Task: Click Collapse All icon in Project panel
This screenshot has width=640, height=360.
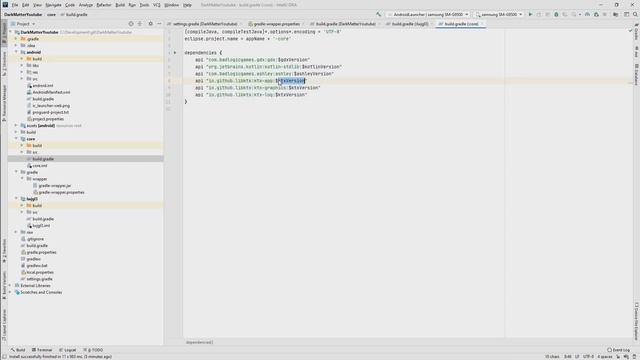Action: tap(140, 24)
